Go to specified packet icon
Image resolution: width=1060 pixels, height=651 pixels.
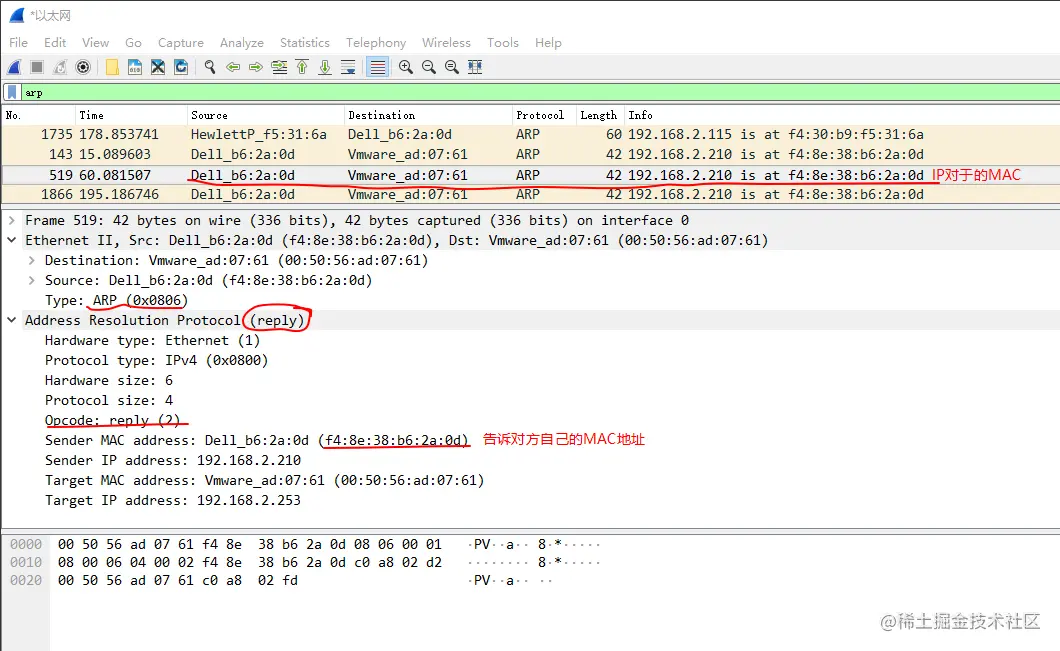[x=279, y=67]
